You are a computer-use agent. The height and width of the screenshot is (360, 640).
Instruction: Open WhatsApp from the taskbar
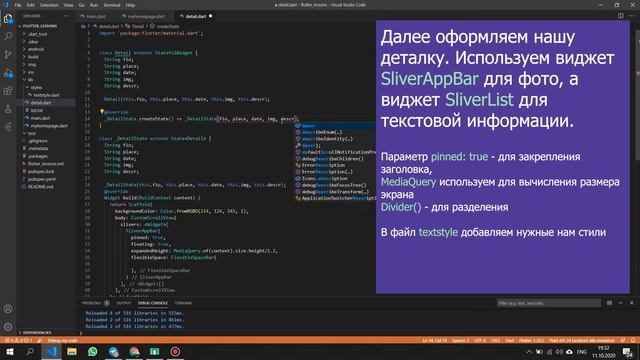(93, 352)
